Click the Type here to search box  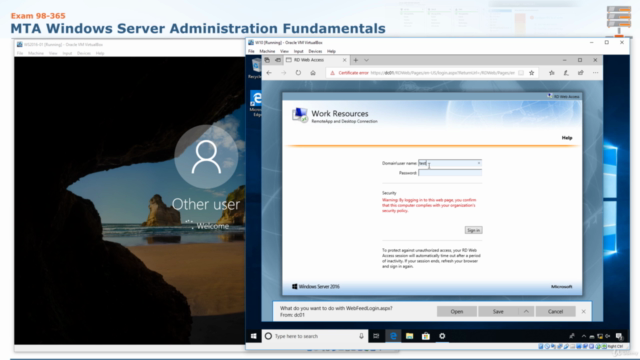click(314, 336)
